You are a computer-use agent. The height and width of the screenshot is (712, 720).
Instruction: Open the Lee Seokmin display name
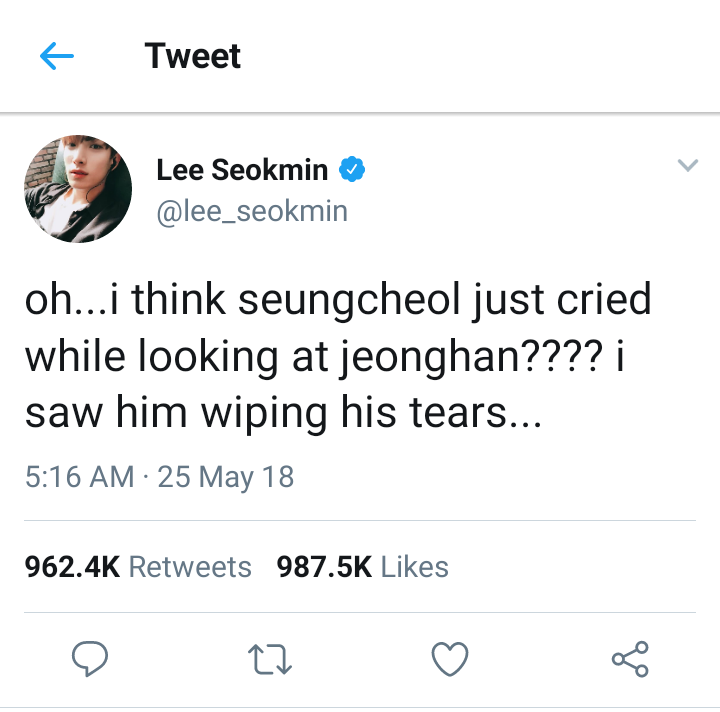242,170
